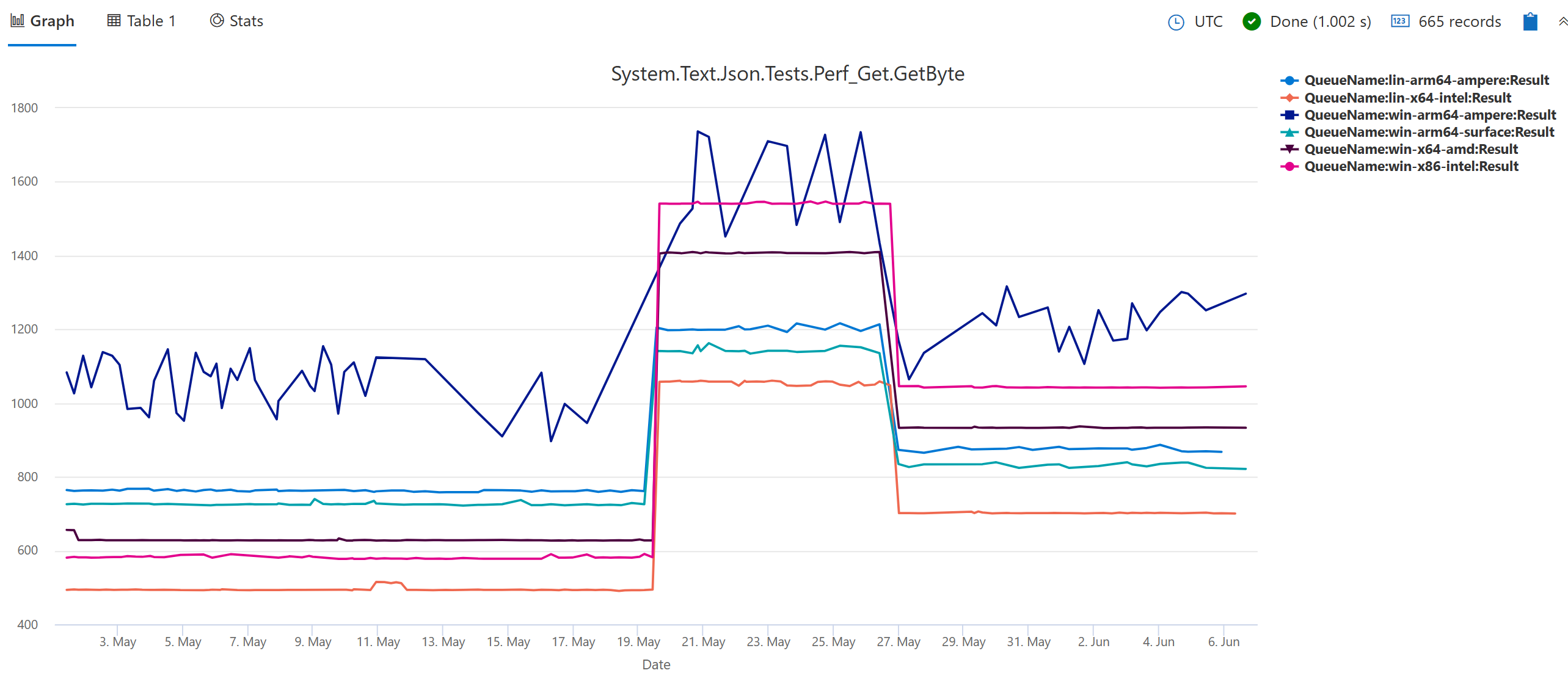The height and width of the screenshot is (684, 1568).
Task: Click the win-x64-amd legend triangle marker
Action: (x=1289, y=148)
